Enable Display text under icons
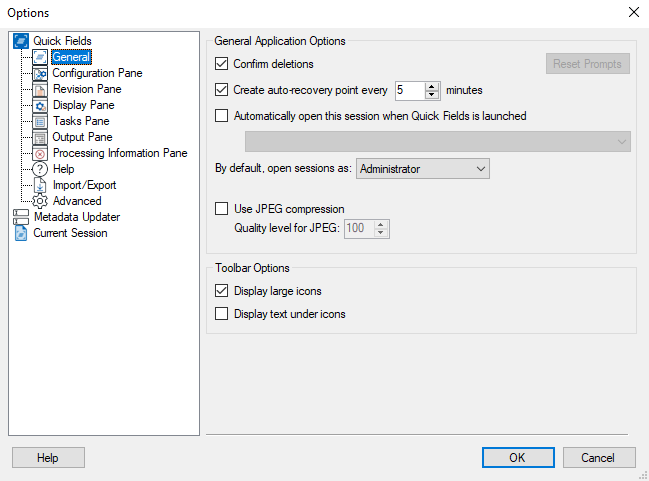 pyautogui.click(x=221, y=314)
